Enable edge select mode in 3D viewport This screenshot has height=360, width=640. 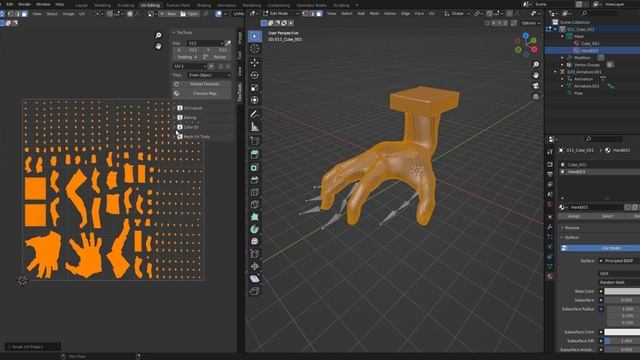[312, 13]
